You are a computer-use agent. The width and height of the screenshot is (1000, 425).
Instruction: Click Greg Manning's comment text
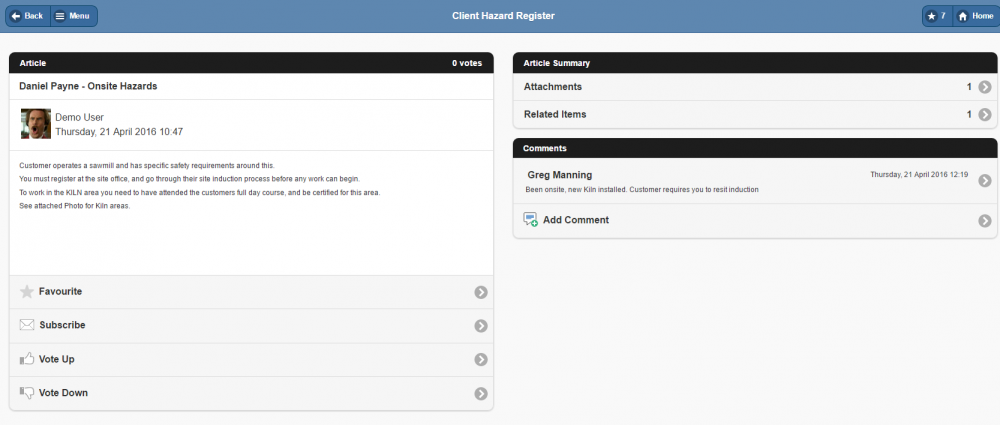[x=642, y=189]
